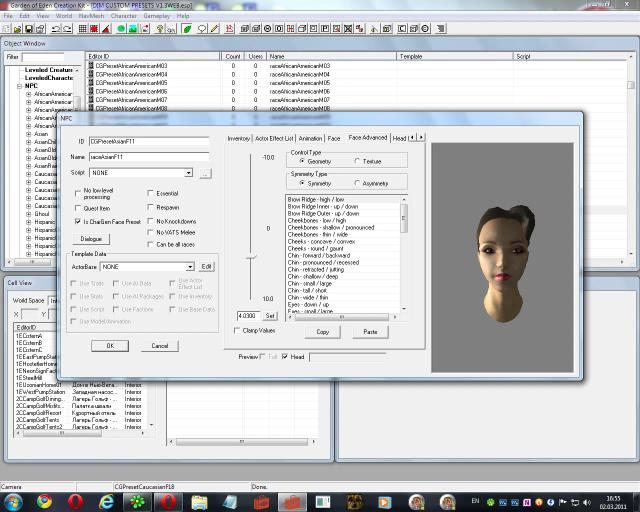Click the green ICQ flower taskbar icon
This screenshot has width=640, height=512.
pyautogui.click(x=137, y=501)
